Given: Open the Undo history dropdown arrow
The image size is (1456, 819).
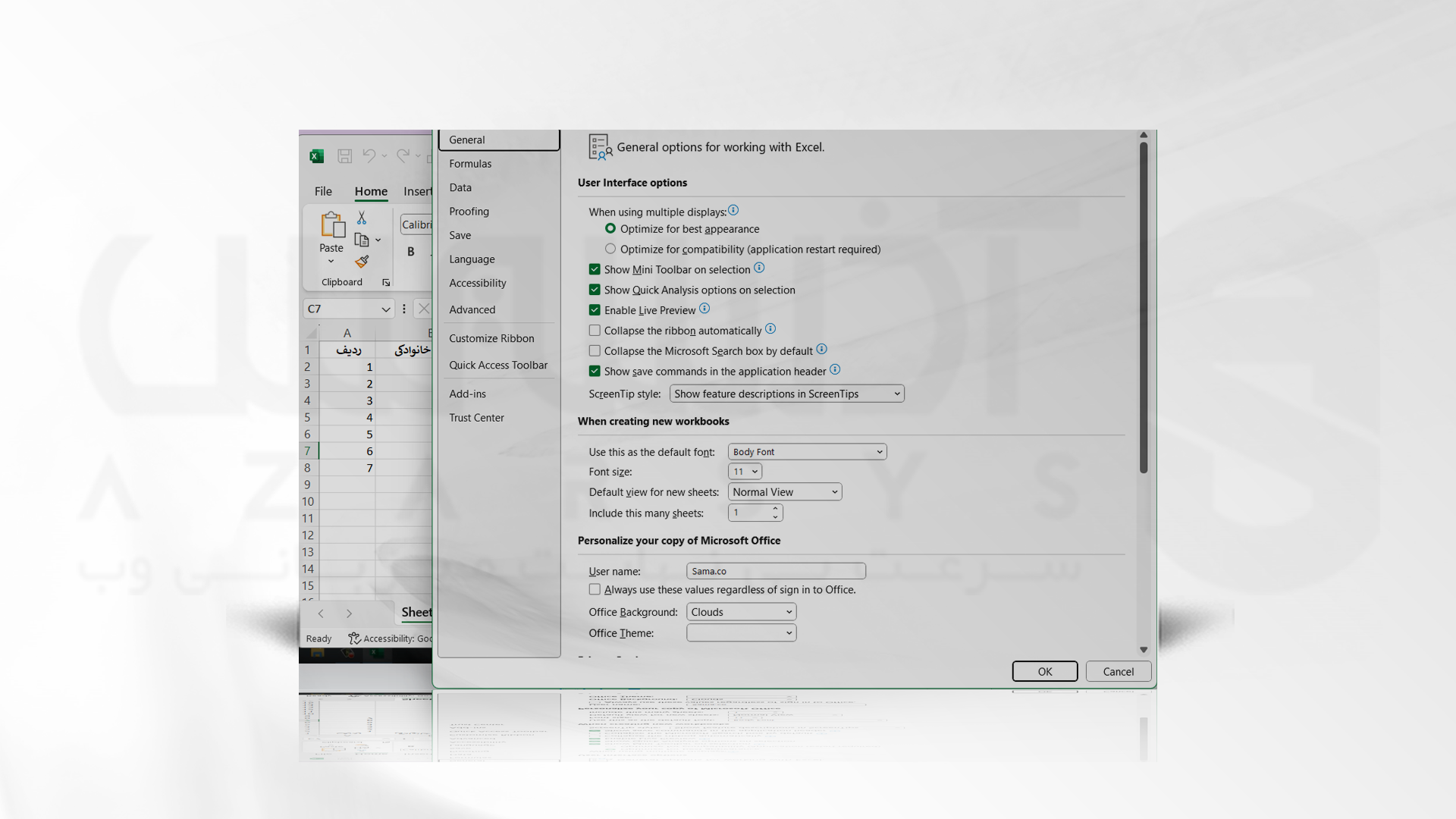Looking at the screenshot, I should [384, 156].
